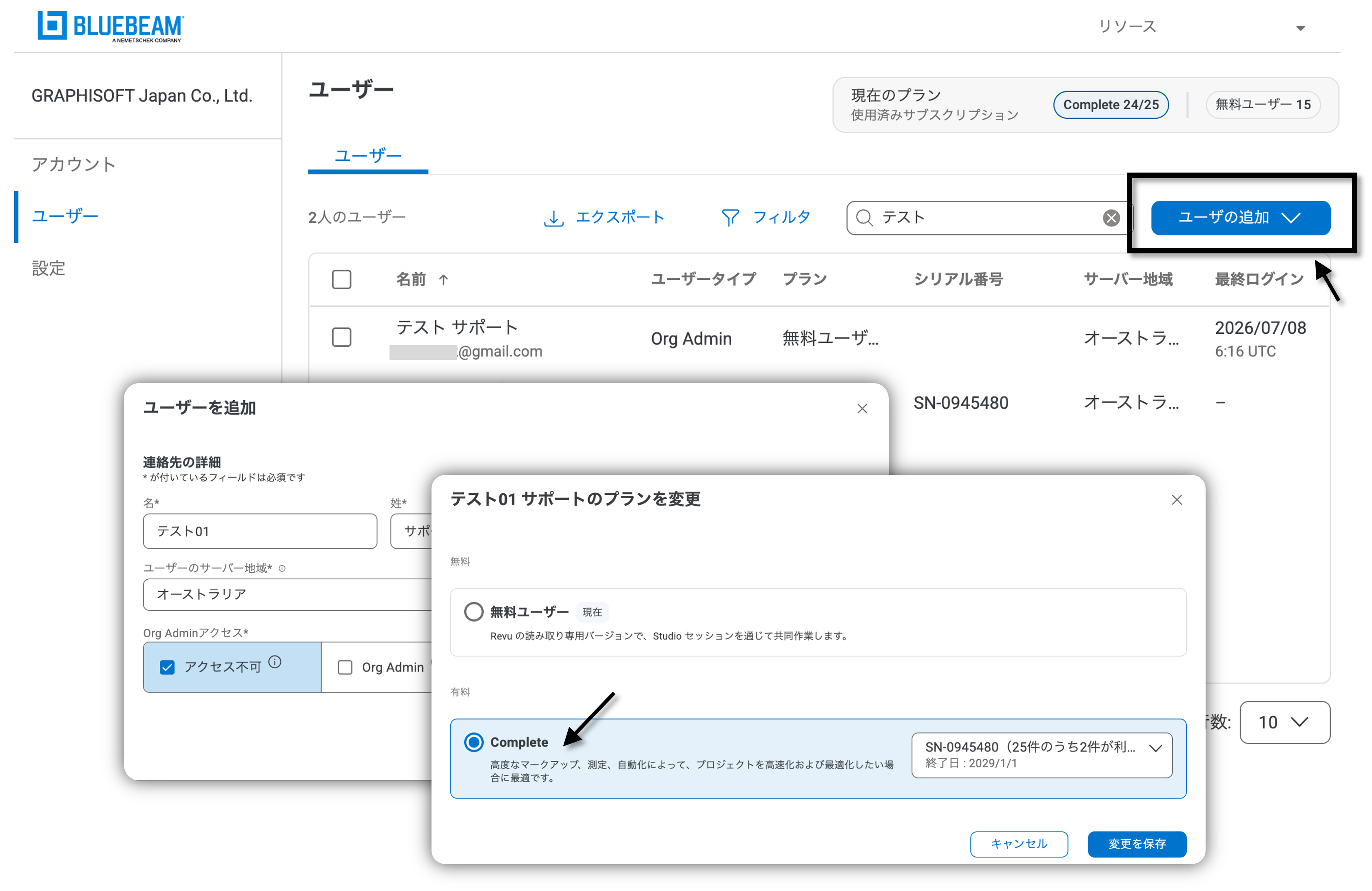Screen dimensions: 1372x891
Task: Click the export download icon
Action: pos(553,218)
